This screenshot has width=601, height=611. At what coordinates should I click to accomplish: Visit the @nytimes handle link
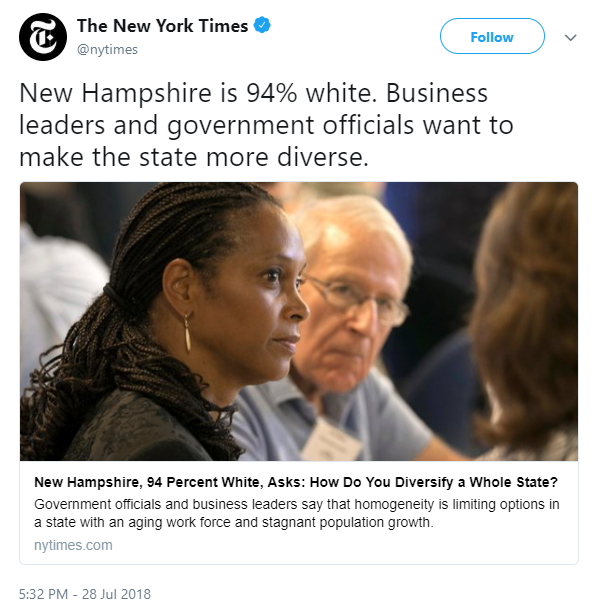(x=107, y=49)
